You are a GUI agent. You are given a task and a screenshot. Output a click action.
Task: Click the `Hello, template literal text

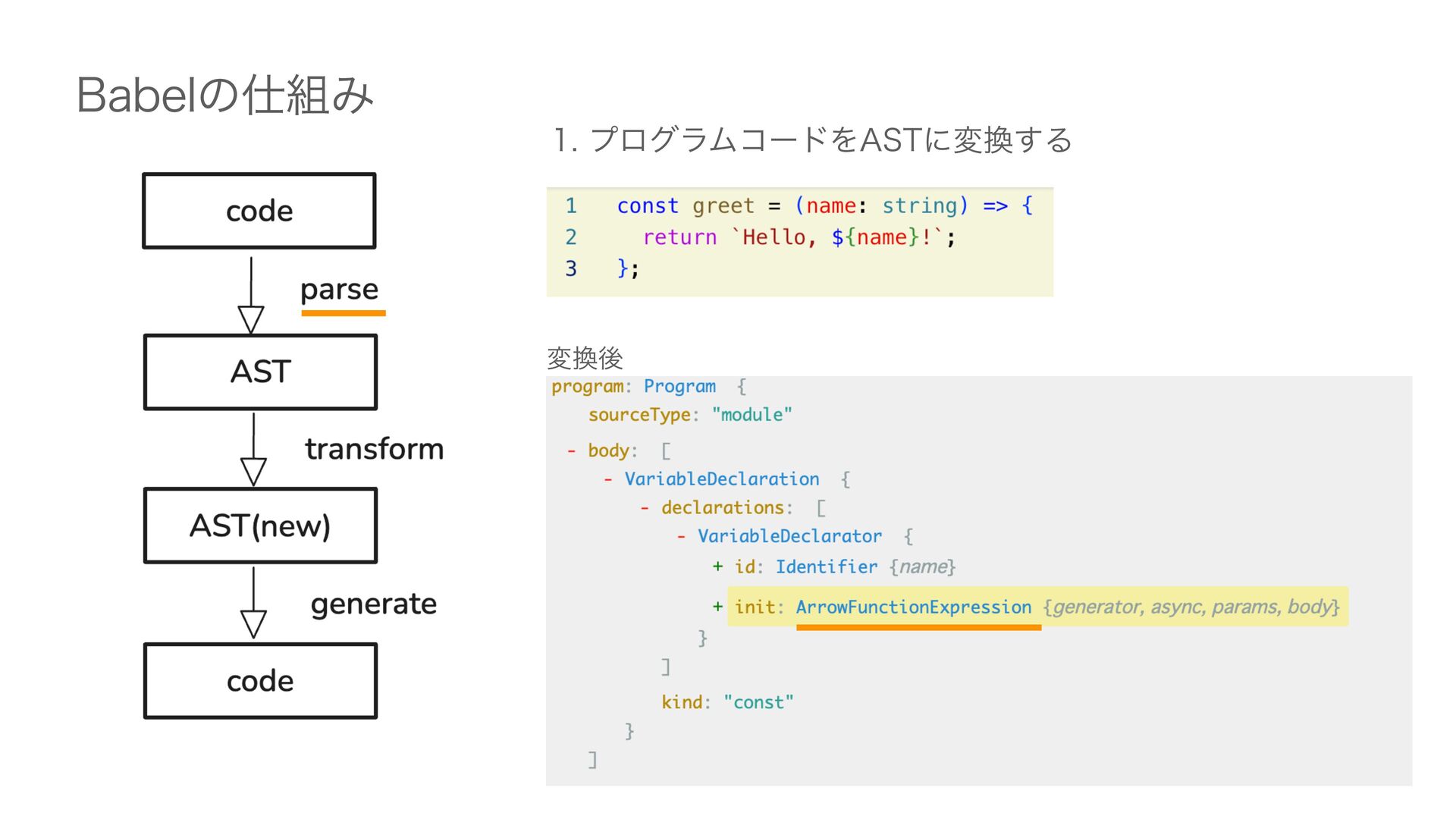coord(773,237)
